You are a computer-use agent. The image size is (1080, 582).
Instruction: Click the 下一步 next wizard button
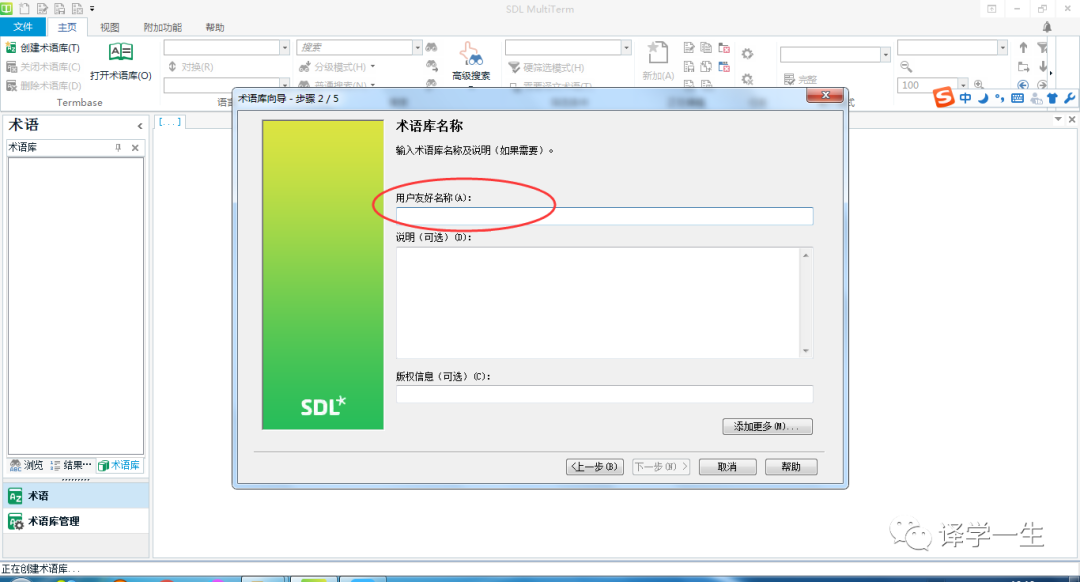point(661,467)
